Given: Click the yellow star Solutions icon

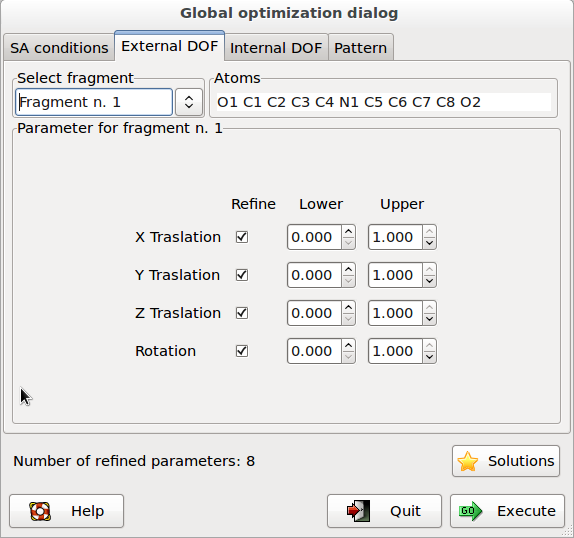Looking at the screenshot, I should point(467,461).
